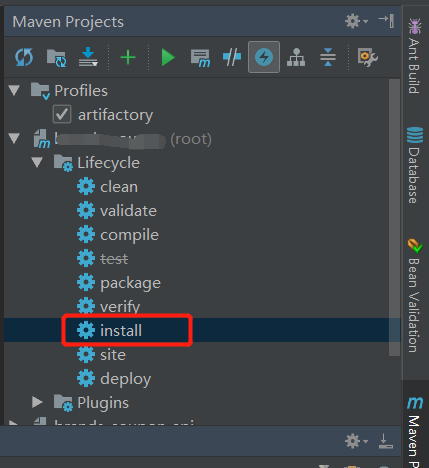Viewport: 429px width, 468px height.
Task: Toggle Offline Mode in Maven toolbar
Action: (x=232, y=57)
